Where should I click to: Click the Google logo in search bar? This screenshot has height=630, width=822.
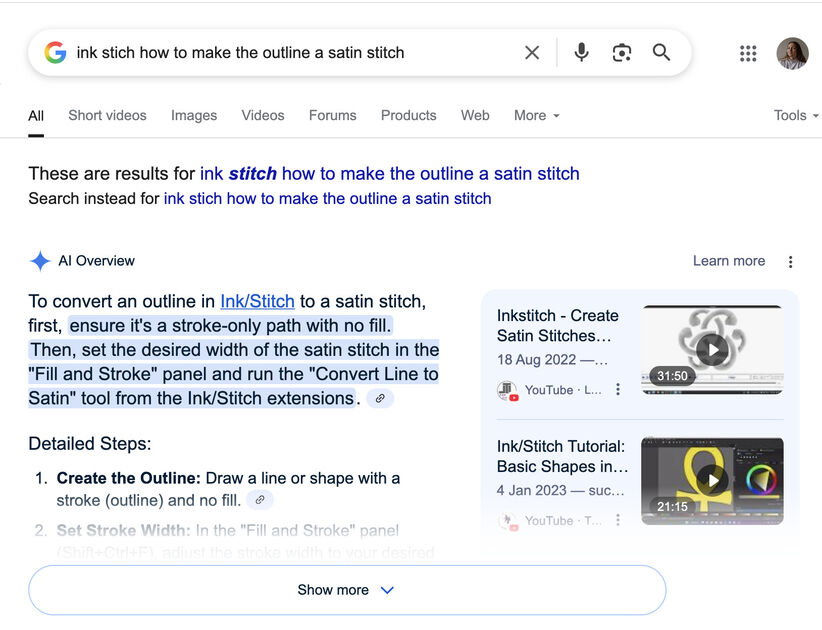55,52
